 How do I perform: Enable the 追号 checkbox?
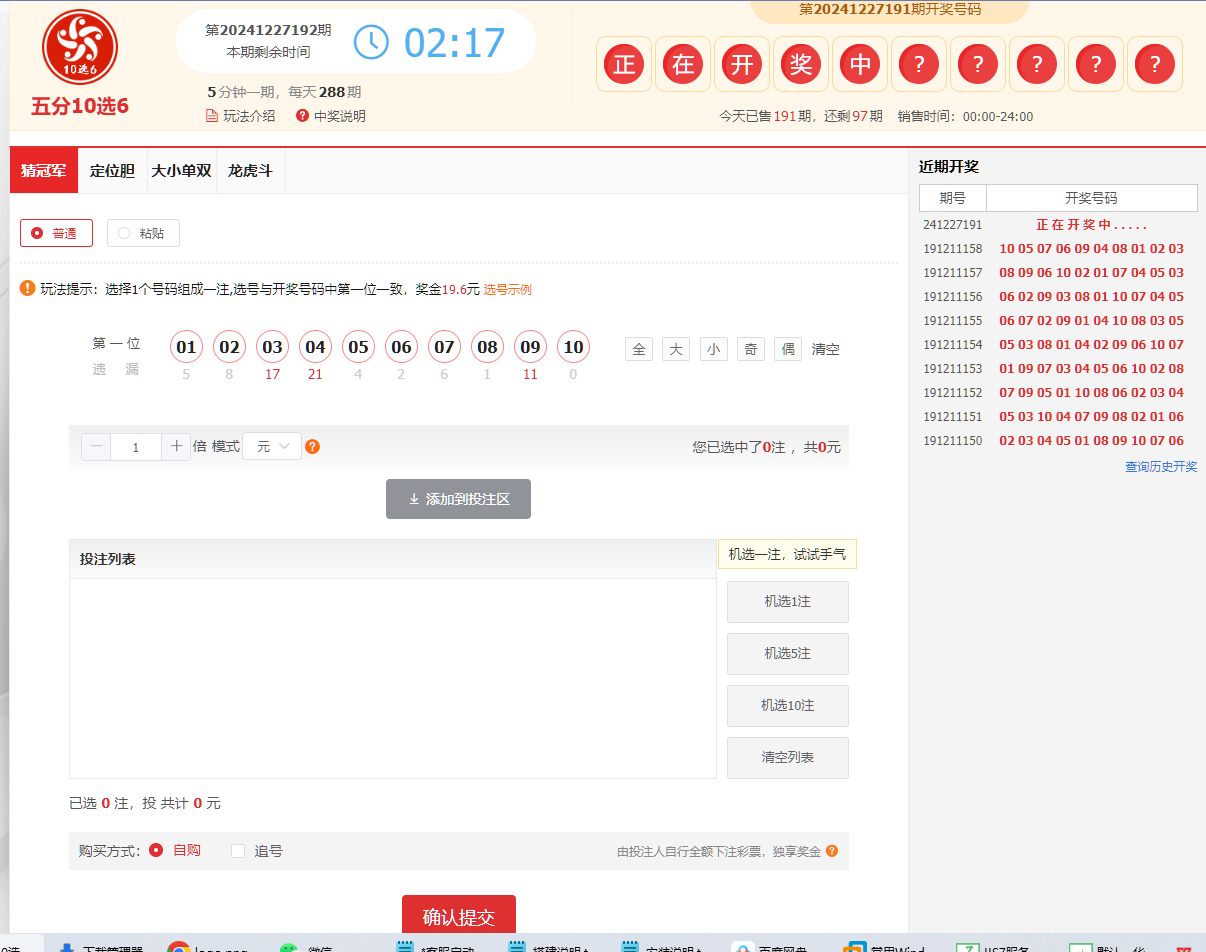click(x=237, y=849)
